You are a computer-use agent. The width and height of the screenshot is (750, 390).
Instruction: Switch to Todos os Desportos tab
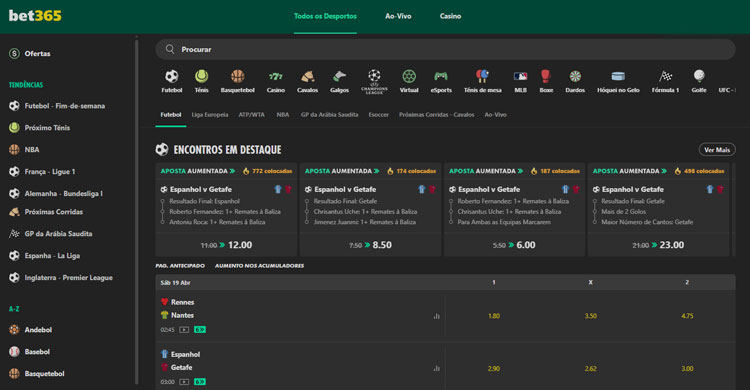click(x=325, y=16)
